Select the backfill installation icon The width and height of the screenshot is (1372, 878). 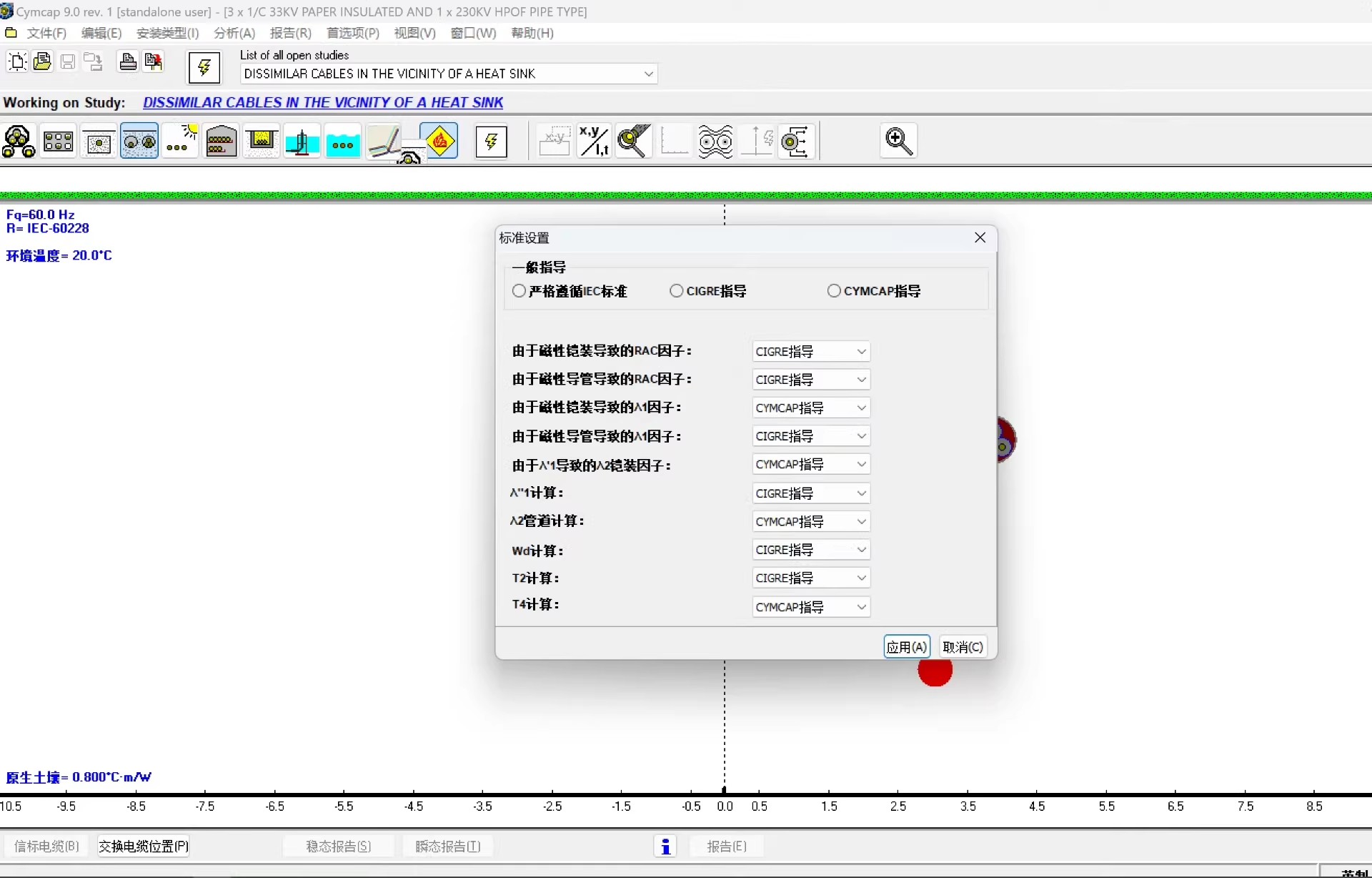point(99,142)
